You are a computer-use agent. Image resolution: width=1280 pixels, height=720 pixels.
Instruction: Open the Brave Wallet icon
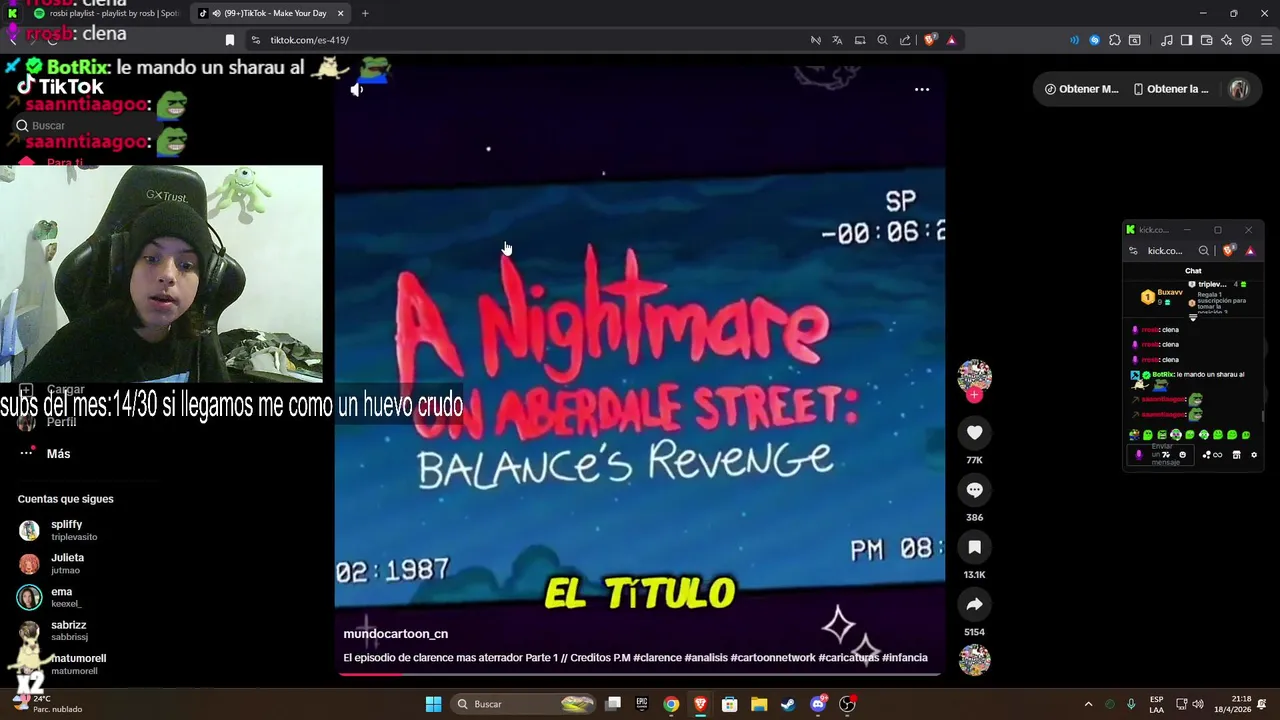coord(1206,40)
